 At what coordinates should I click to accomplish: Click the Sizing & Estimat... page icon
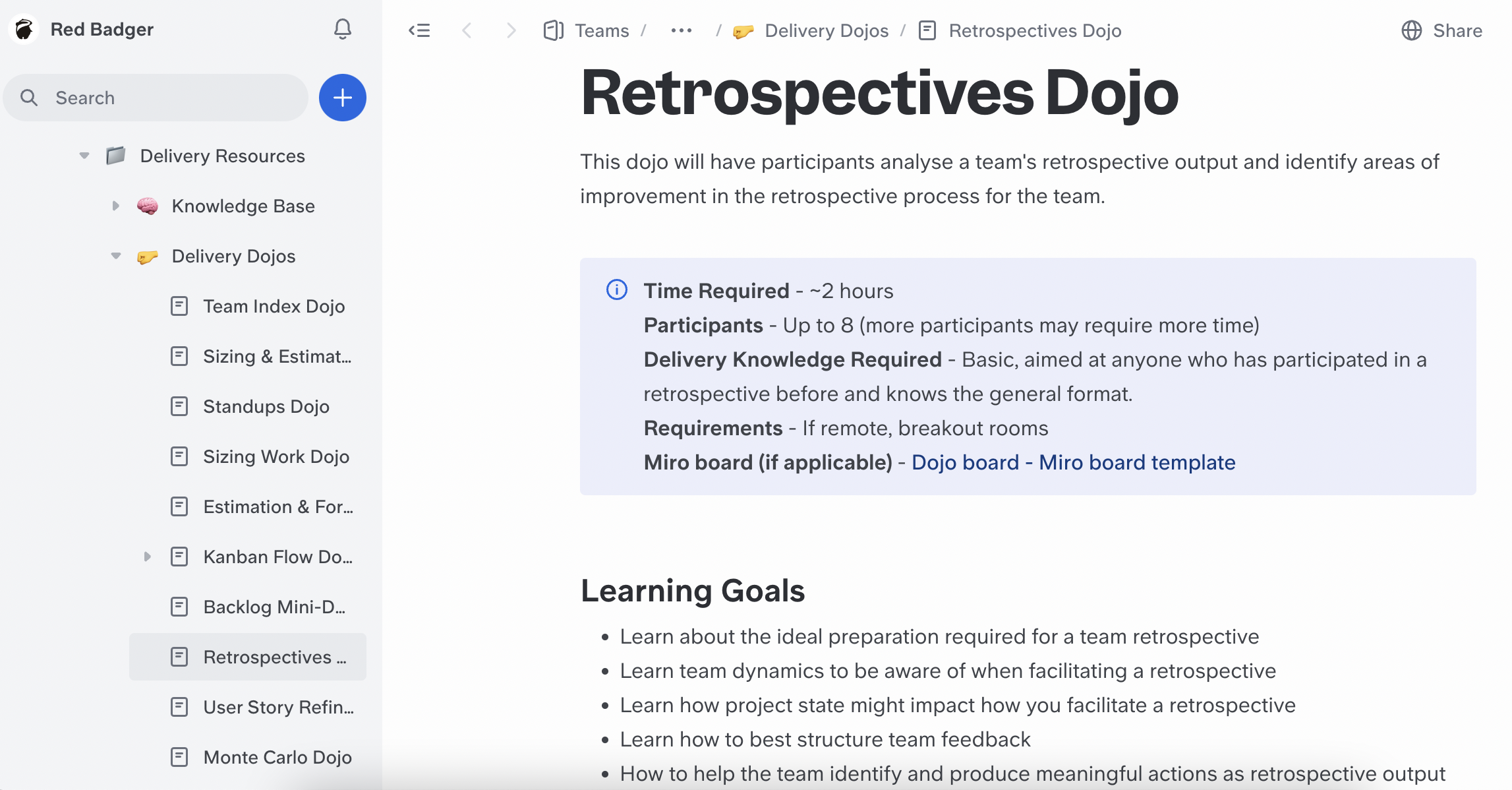(x=179, y=356)
